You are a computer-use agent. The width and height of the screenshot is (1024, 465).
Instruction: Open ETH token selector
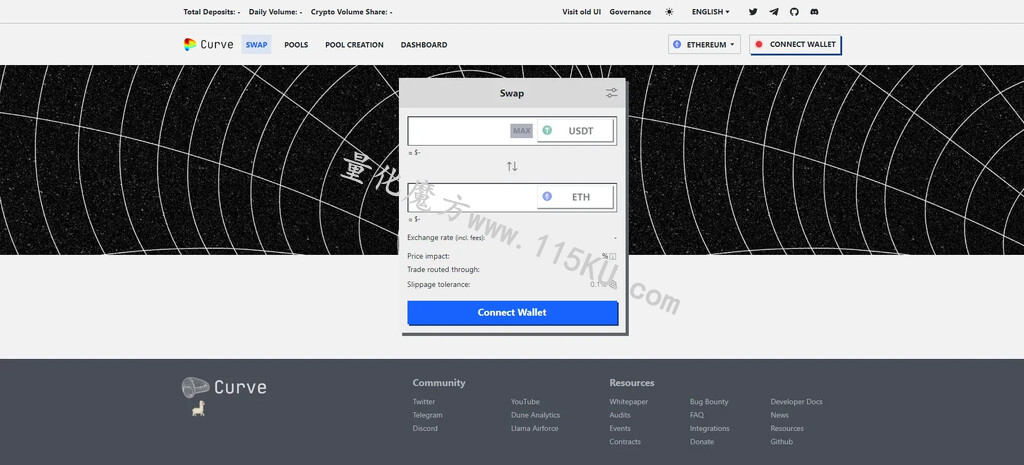(575, 197)
